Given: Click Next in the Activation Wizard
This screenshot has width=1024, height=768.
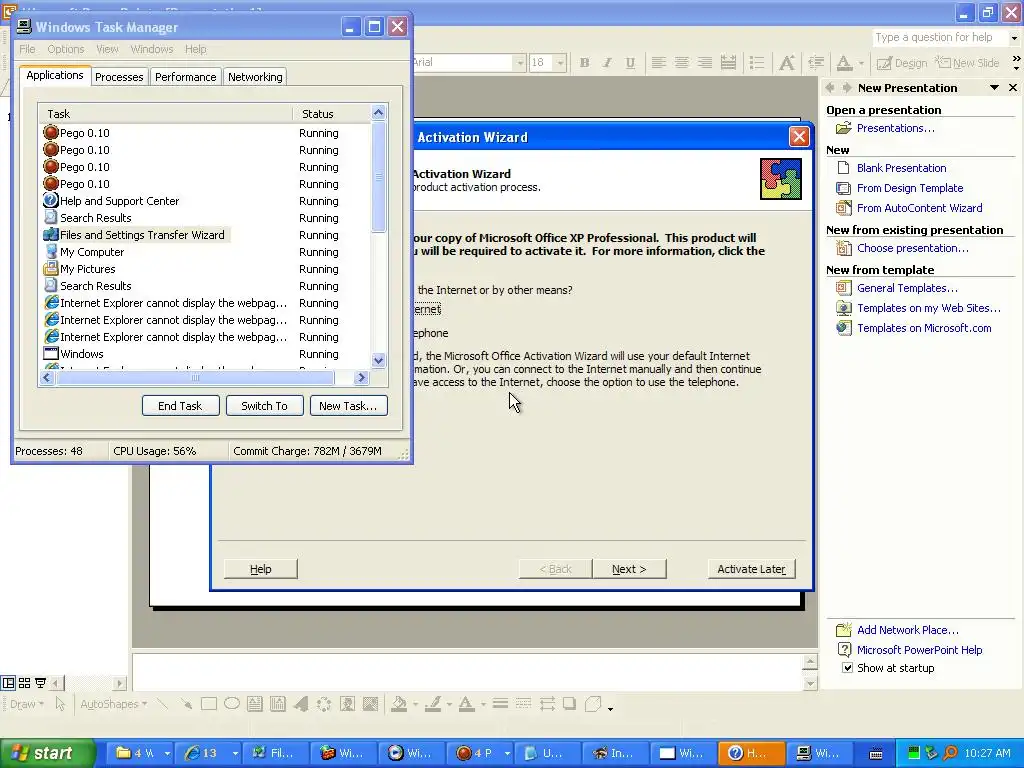Looking at the screenshot, I should (x=629, y=569).
